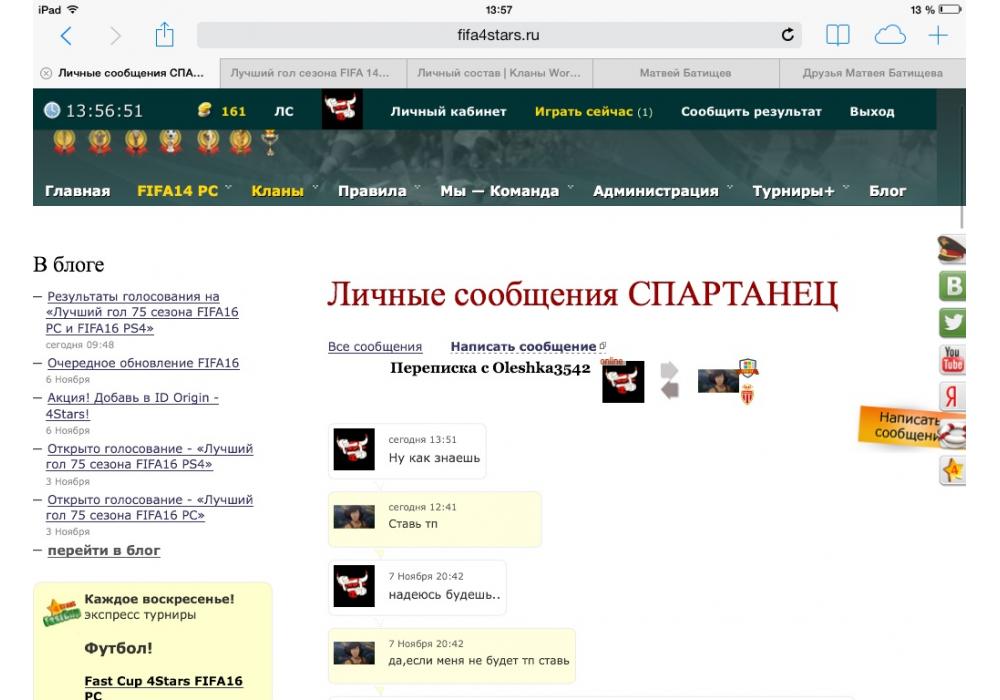Reload the page with refresh icon
The image size is (1000, 700).
point(788,36)
